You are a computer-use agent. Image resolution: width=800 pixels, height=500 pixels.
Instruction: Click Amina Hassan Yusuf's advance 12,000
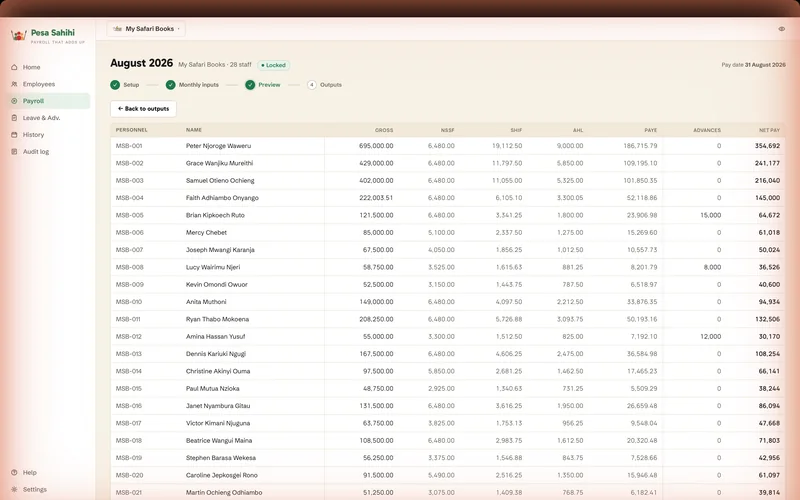click(x=711, y=337)
